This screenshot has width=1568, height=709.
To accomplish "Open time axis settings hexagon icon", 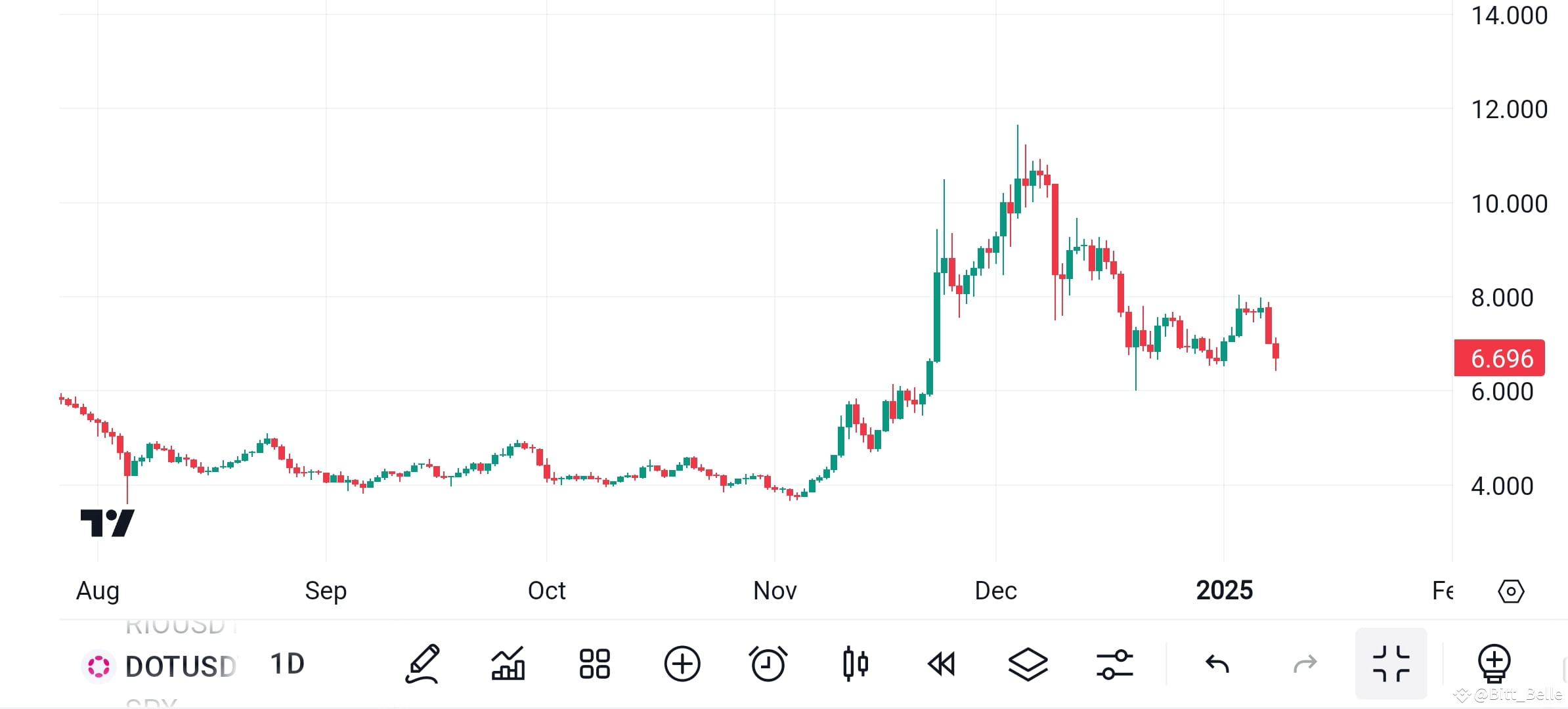I will pos(1511,591).
